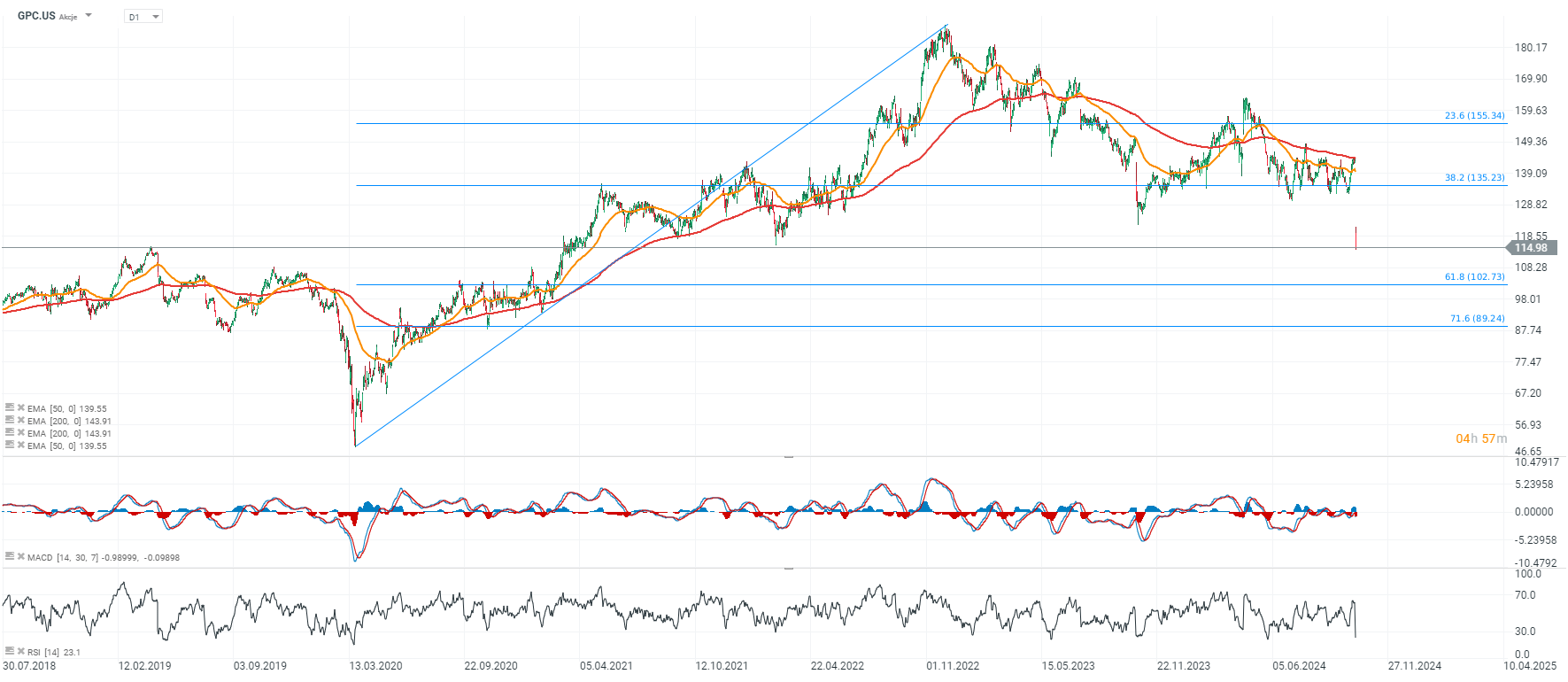Click the 05.06.2024 date on the time axis
This screenshot has height=682, width=1568.
[x=1299, y=666]
